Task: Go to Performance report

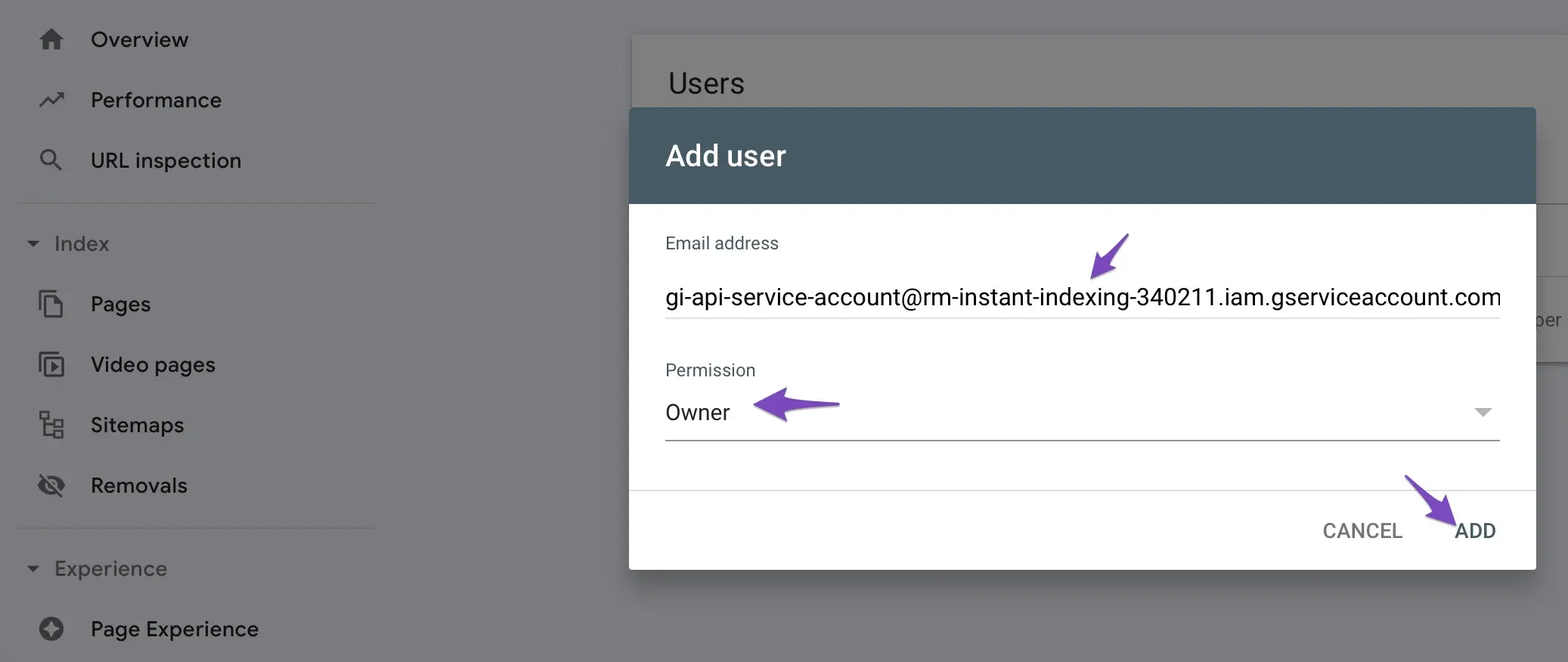Action: [x=156, y=100]
